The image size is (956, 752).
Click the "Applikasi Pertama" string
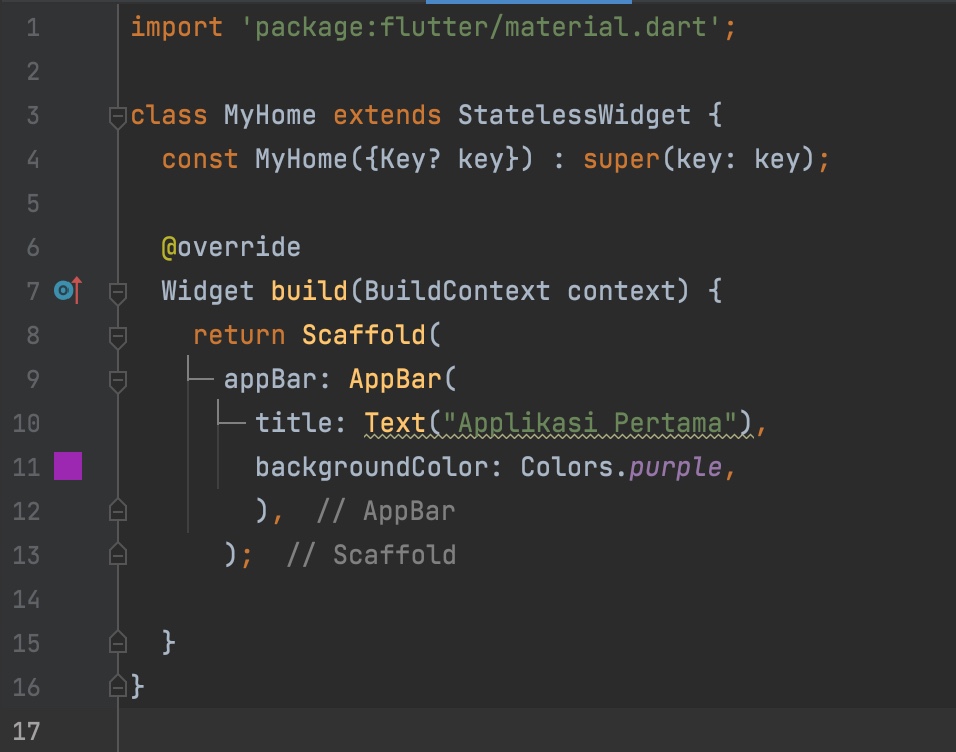point(590,423)
